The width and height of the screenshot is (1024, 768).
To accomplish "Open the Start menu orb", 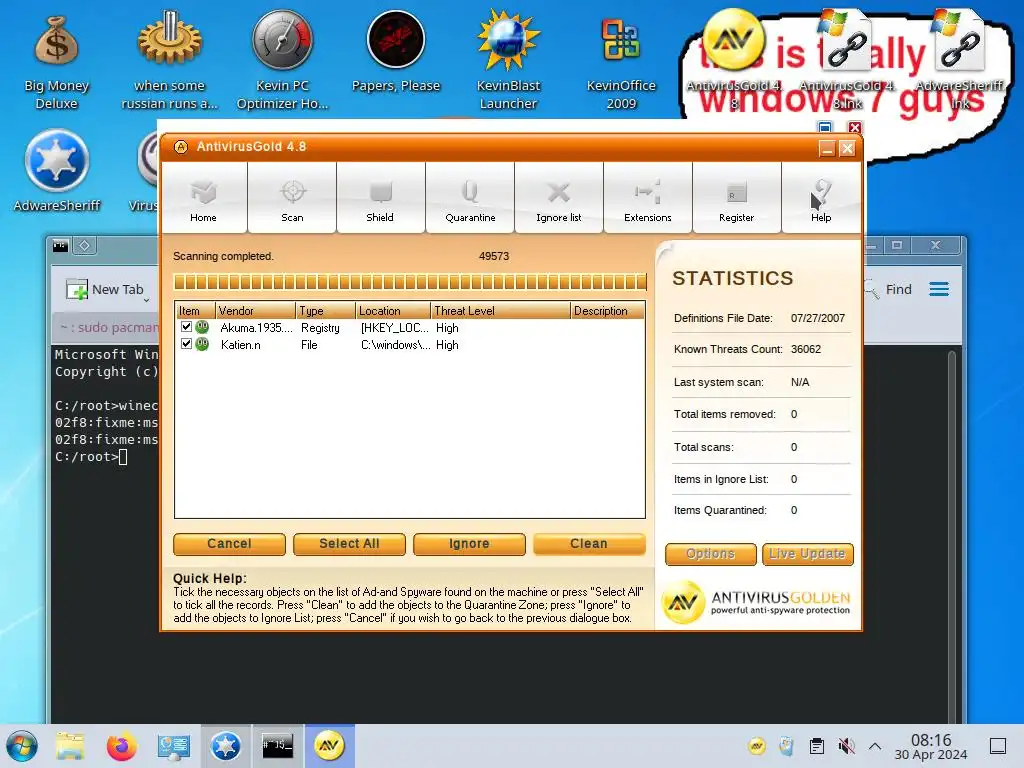I will [x=22, y=746].
